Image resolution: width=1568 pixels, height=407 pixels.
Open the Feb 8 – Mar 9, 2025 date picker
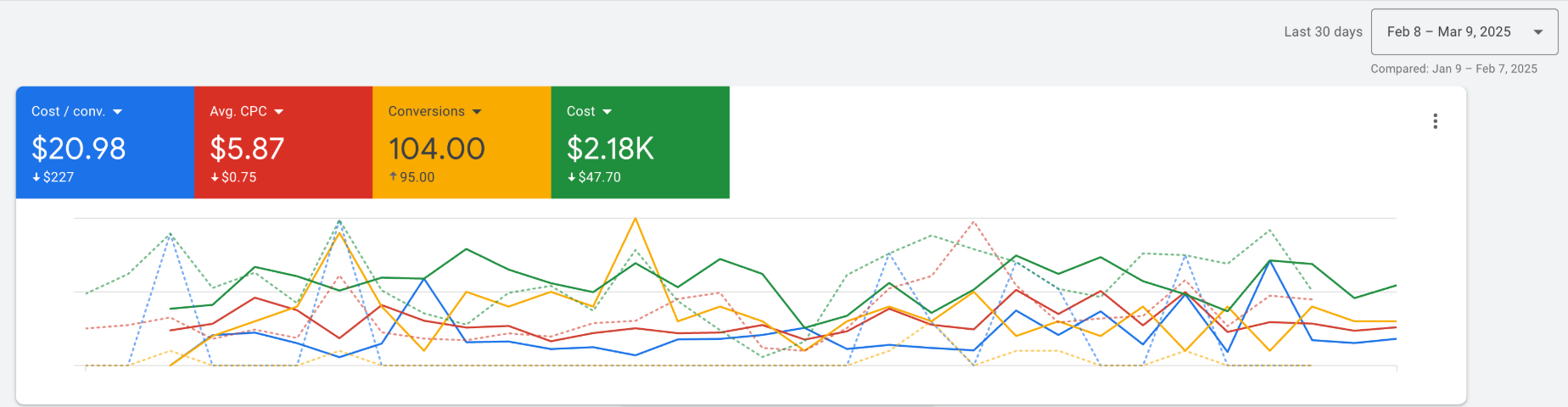[1449, 32]
